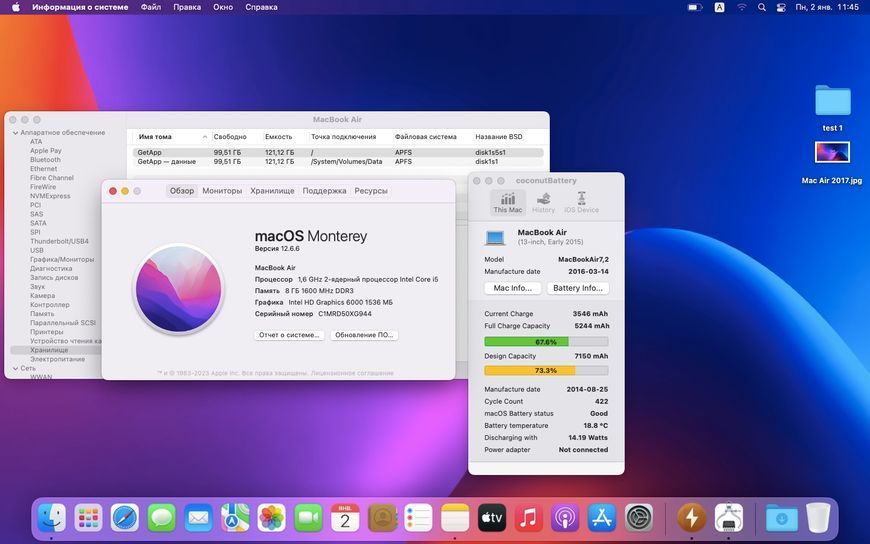
Task: Open Maps app in the Dock
Action: 235,518
